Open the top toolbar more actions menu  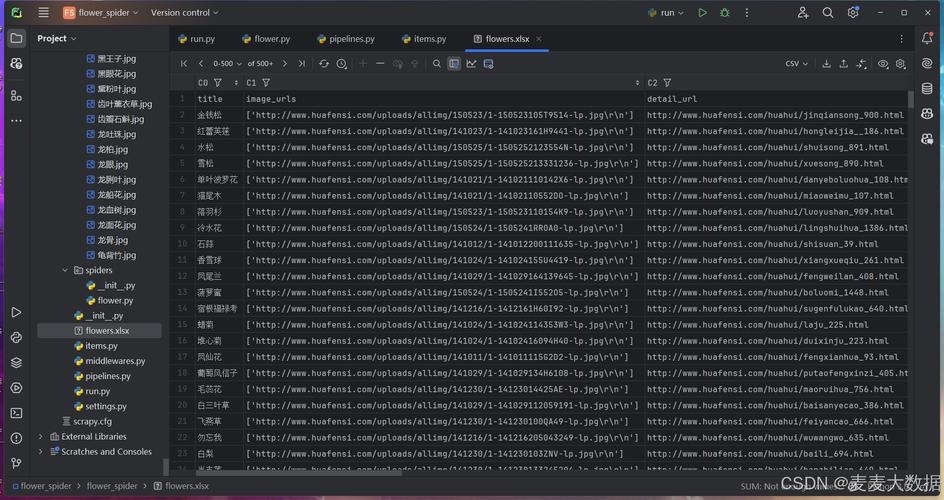(x=747, y=13)
